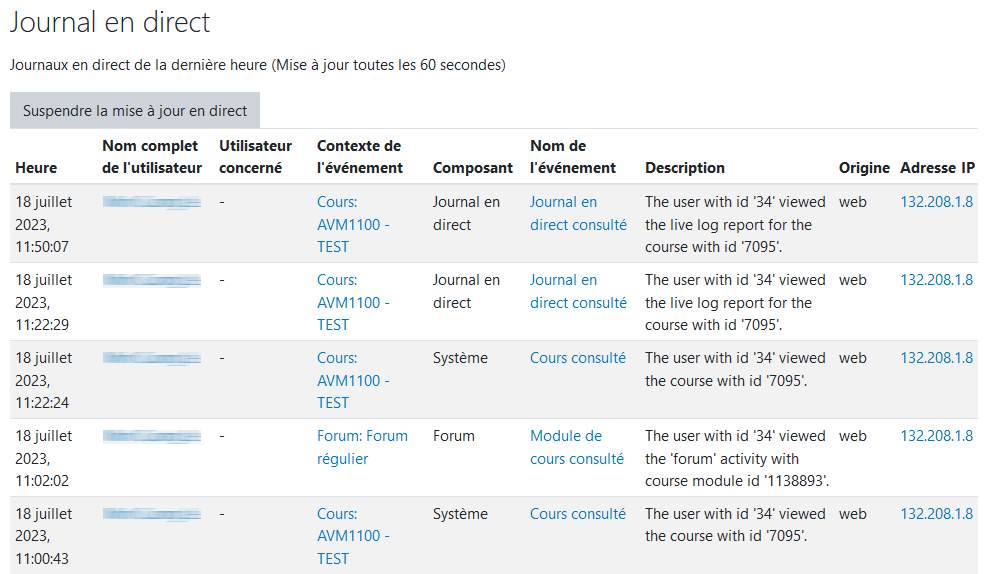Viewport: 988px width, 574px height.
Task: Click the 'Adresse IP' column header
Action: (x=937, y=168)
